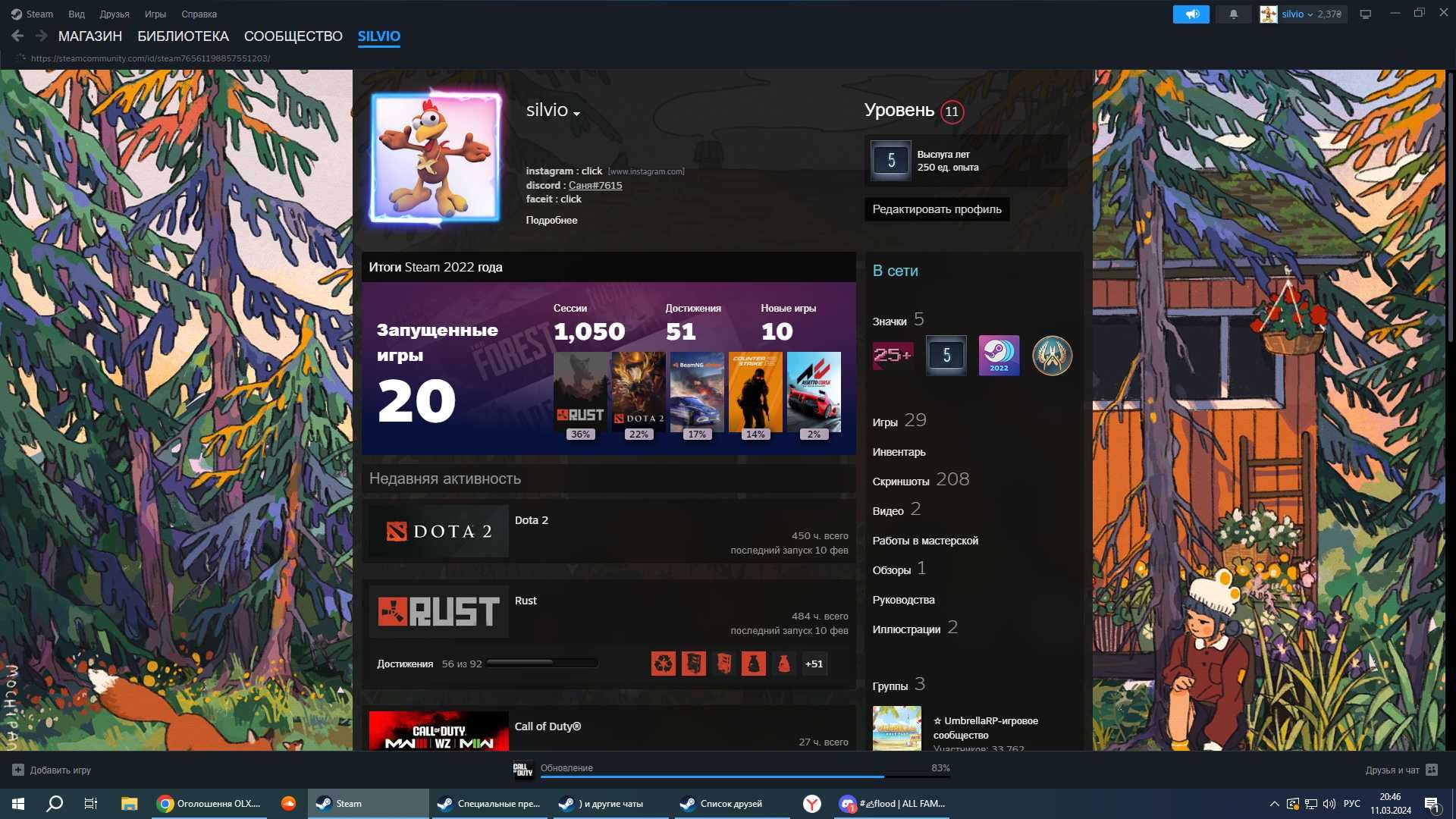
Task: Expand the silvio persona name dropdown
Action: [x=576, y=114]
